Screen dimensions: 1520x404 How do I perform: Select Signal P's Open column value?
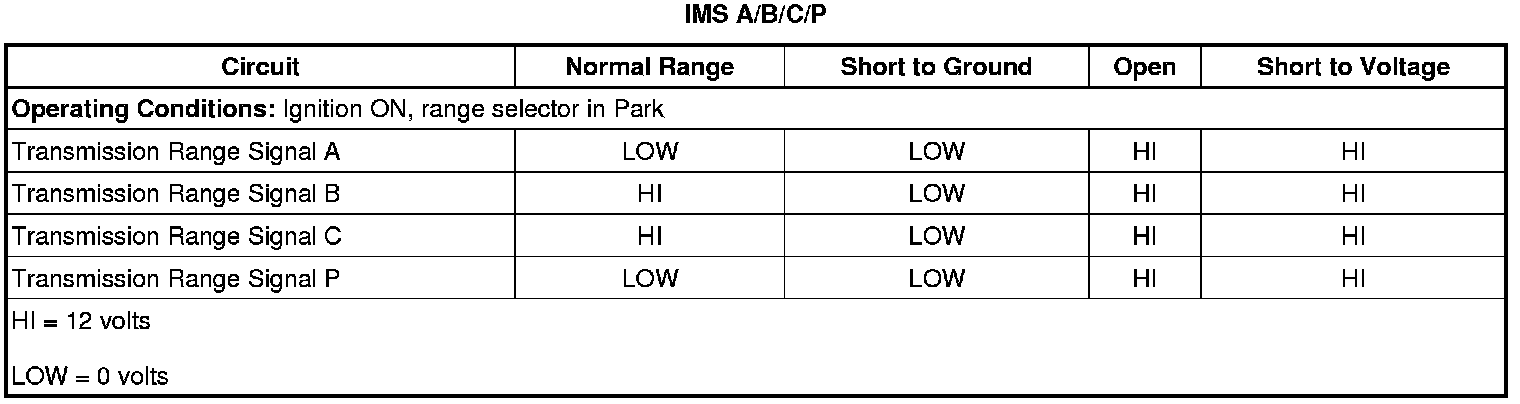(1144, 278)
